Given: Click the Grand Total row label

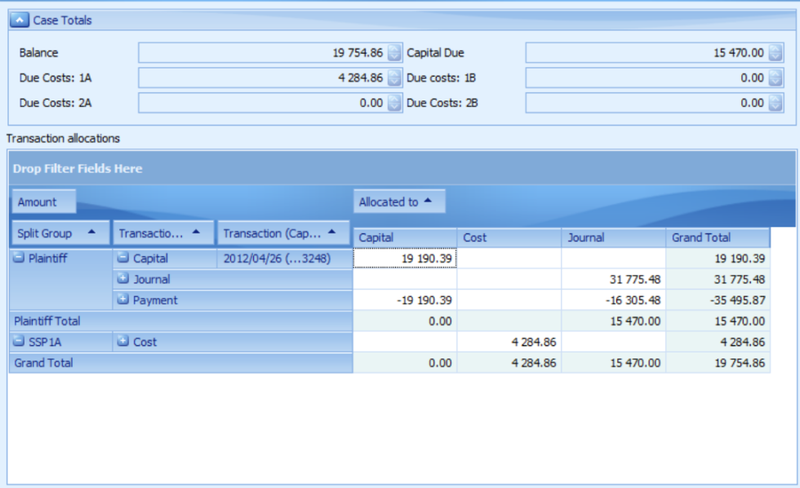Looking at the screenshot, I should tap(181, 363).
